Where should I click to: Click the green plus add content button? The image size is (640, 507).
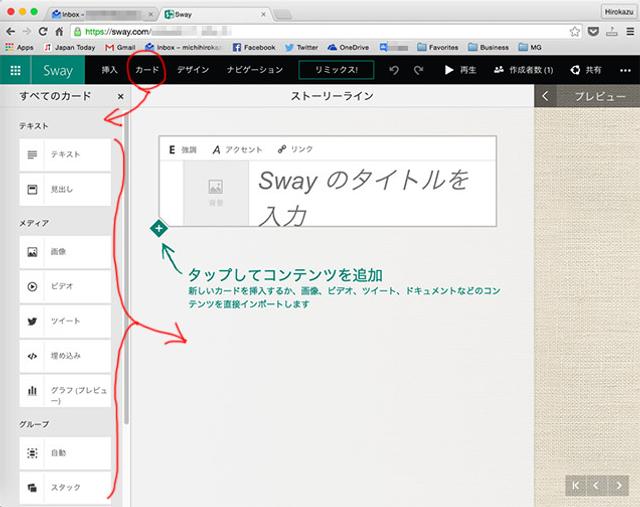coord(158,229)
